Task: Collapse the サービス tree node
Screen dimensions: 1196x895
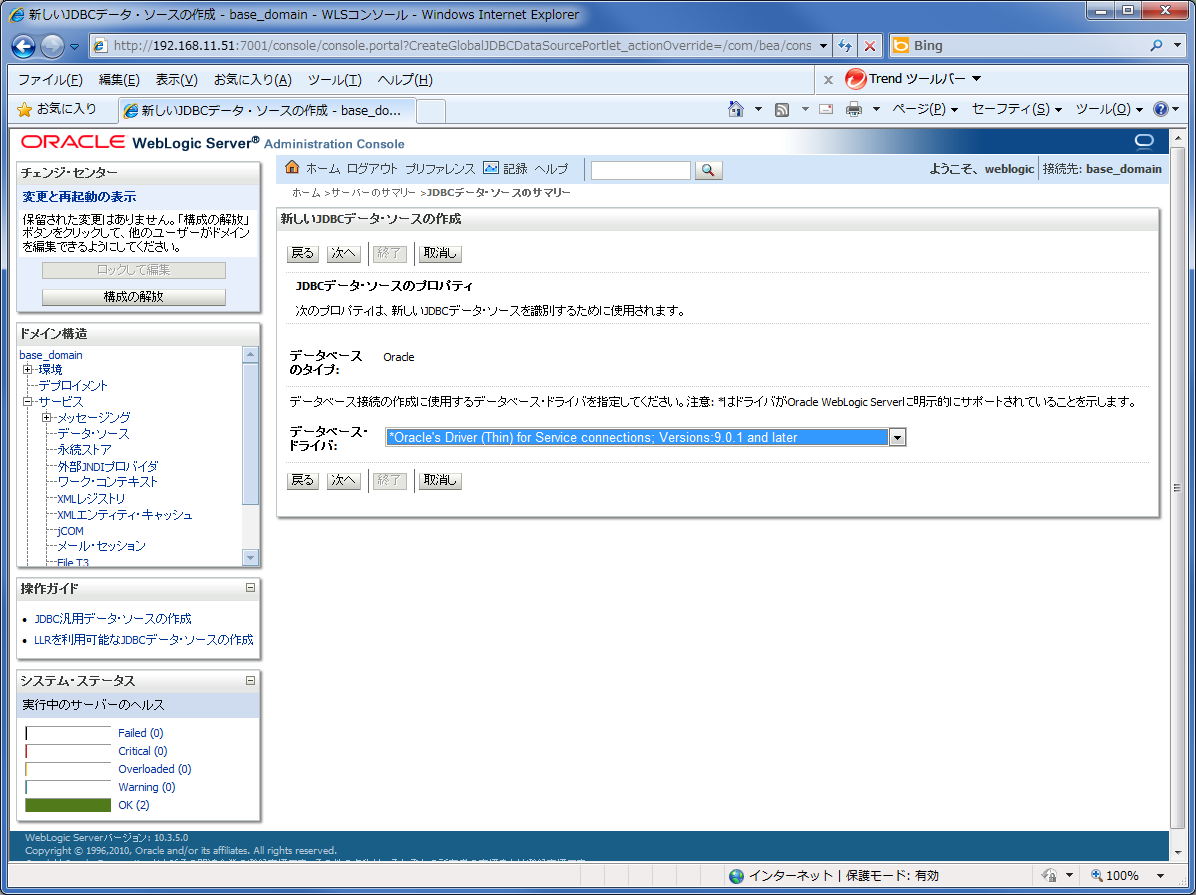Action: coord(27,401)
